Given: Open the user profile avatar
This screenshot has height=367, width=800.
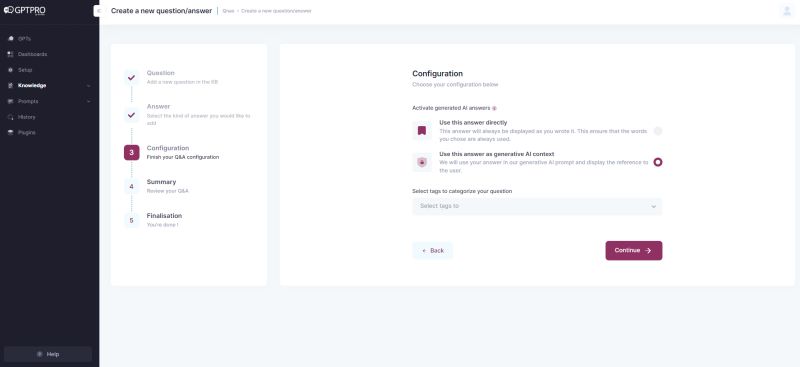Looking at the screenshot, I should pyautogui.click(x=786, y=11).
